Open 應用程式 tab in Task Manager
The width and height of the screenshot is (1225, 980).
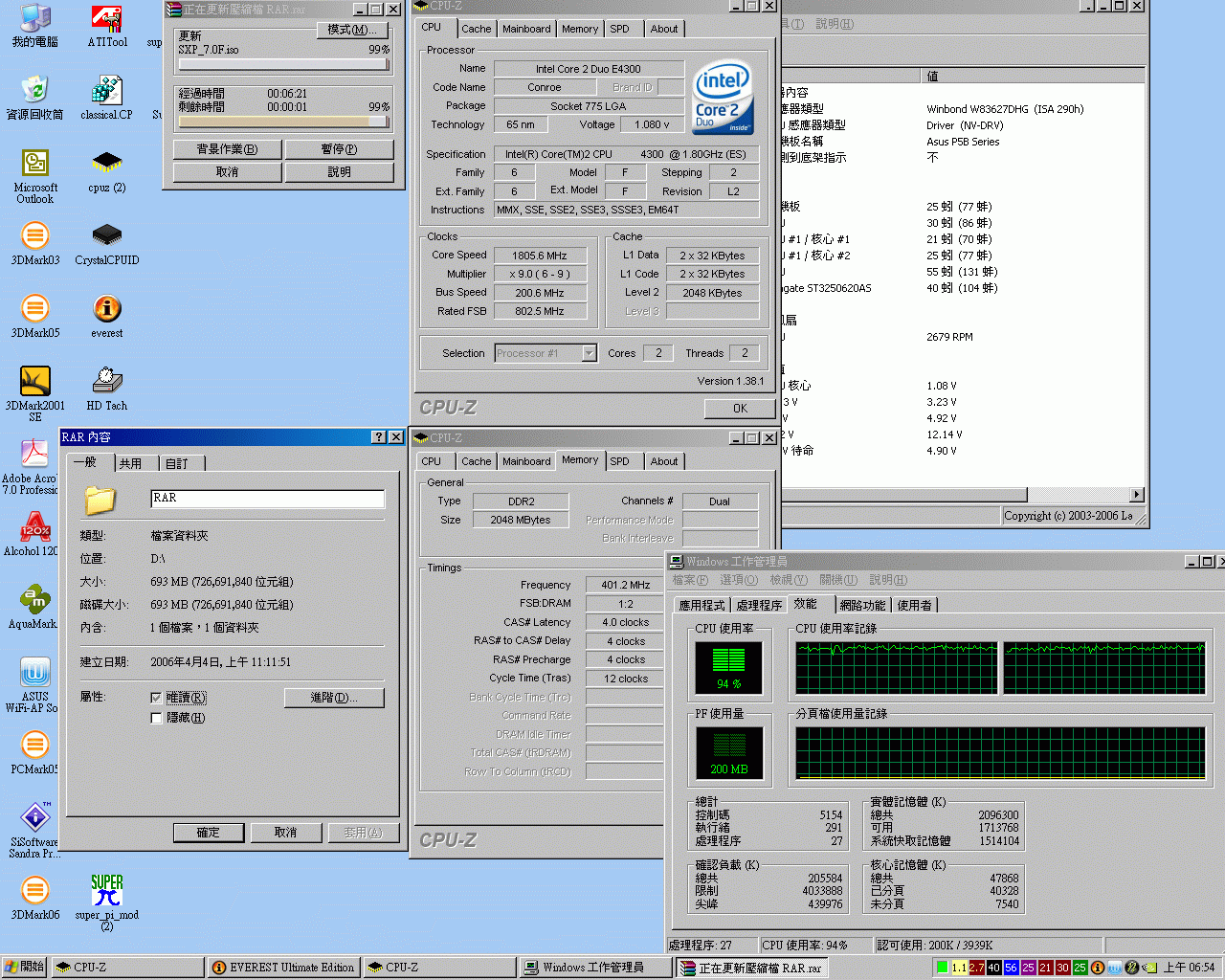click(702, 605)
